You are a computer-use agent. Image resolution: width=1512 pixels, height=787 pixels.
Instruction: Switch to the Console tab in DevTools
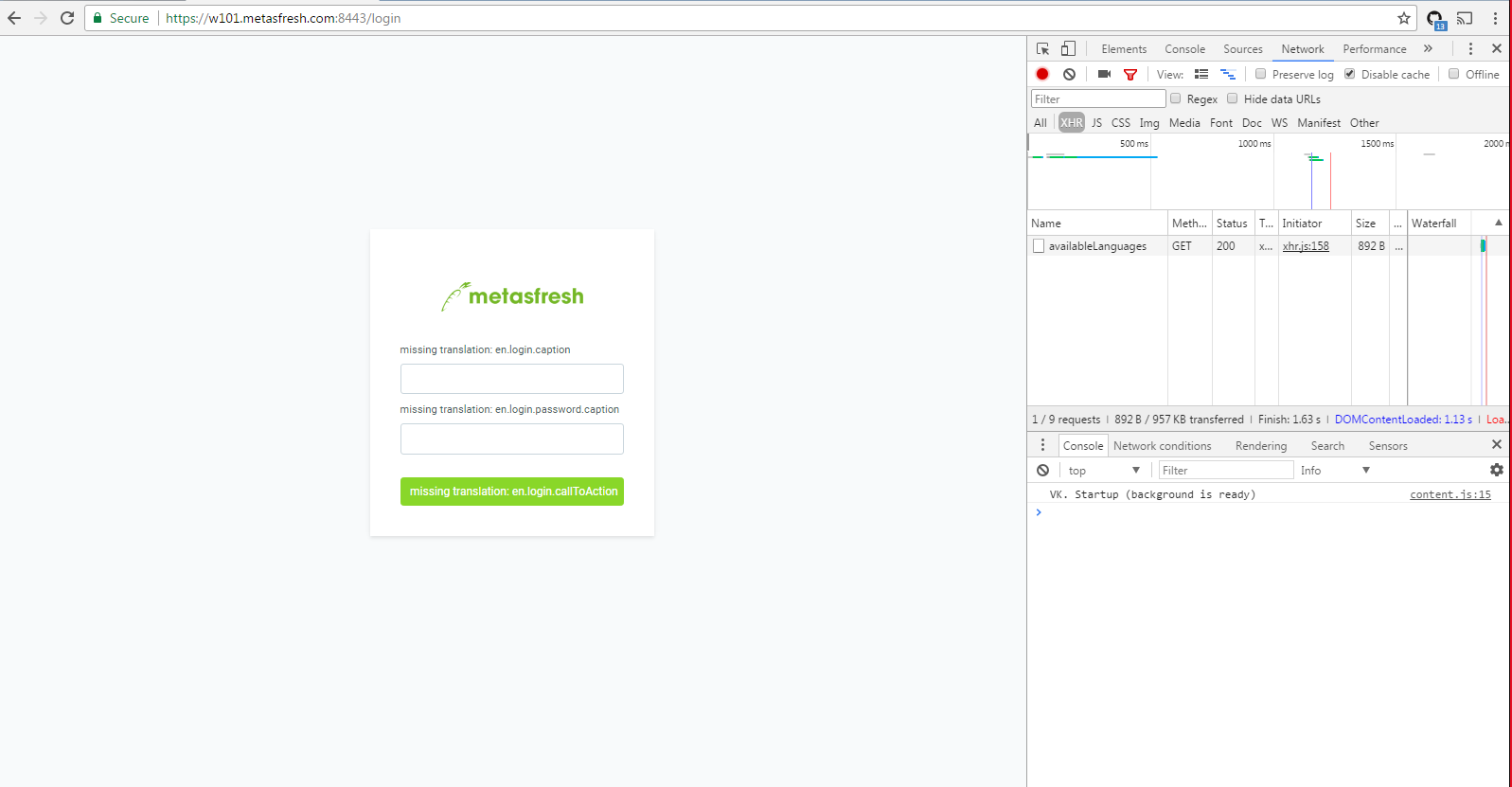pos(1185,48)
